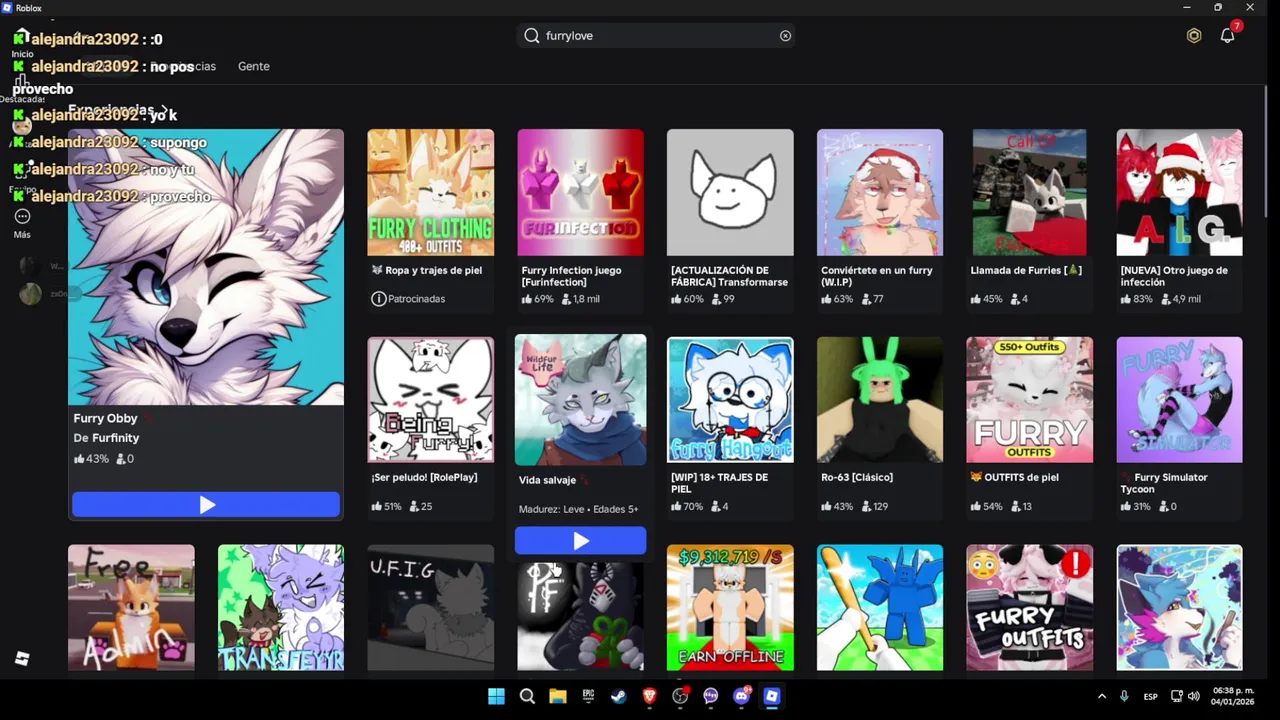Click the Patrocinadas info icon
This screenshot has width=1280, height=720.
[x=378, y=299]
